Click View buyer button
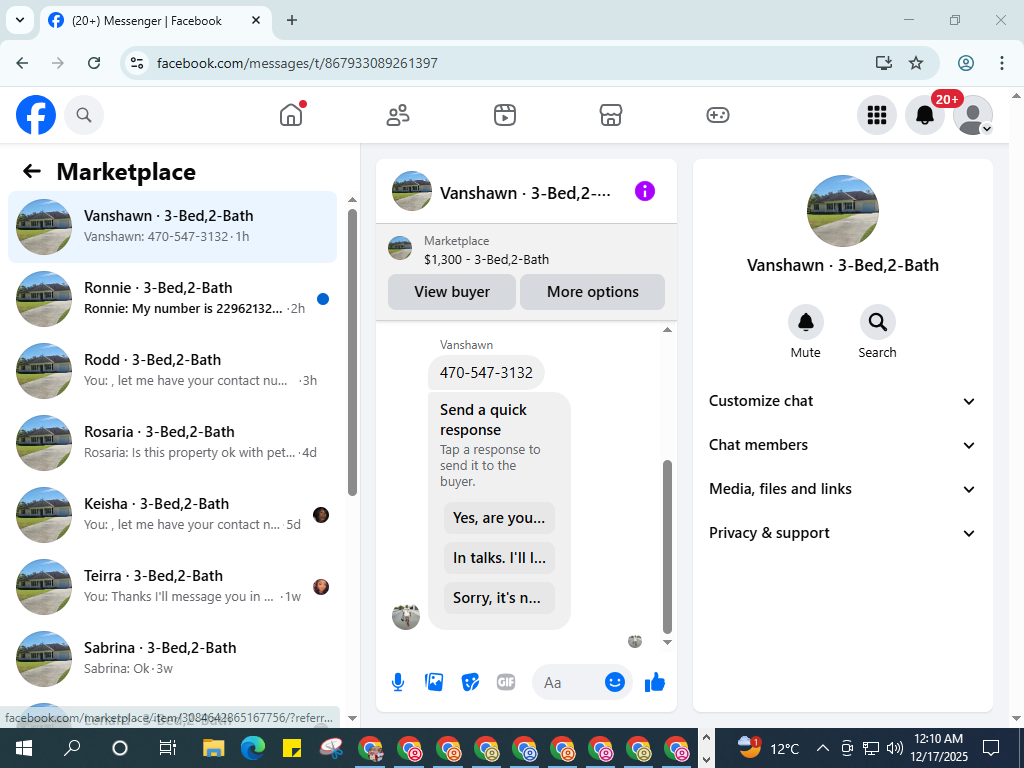Image resolution: width=1024 pixels, height=768 pixels. [x=452, y=292]
